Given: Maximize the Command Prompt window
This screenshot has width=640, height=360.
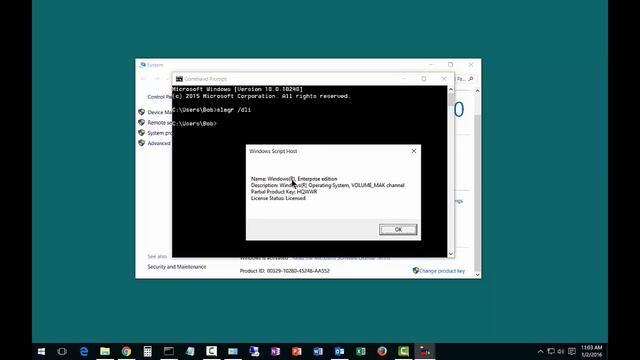Looking at the screenshot, I should pyautogui.click(x=424, y=79).
